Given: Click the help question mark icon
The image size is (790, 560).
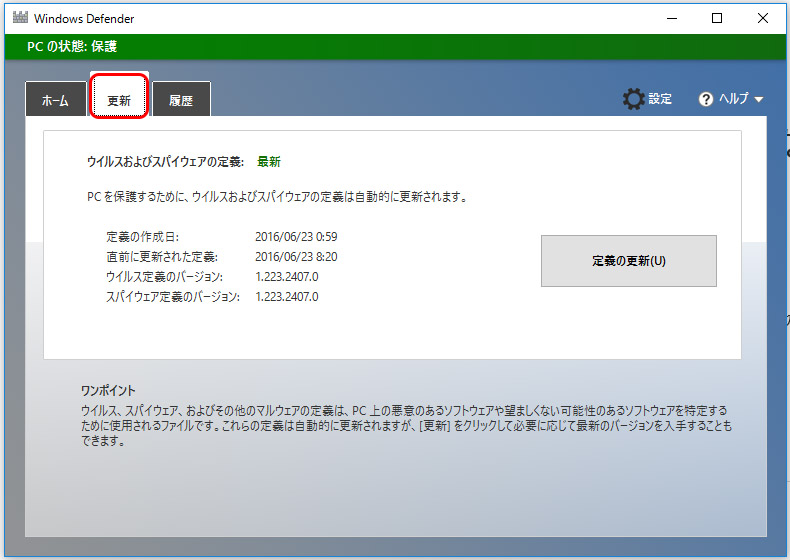Looking at the screenshot, I should 706,99.
